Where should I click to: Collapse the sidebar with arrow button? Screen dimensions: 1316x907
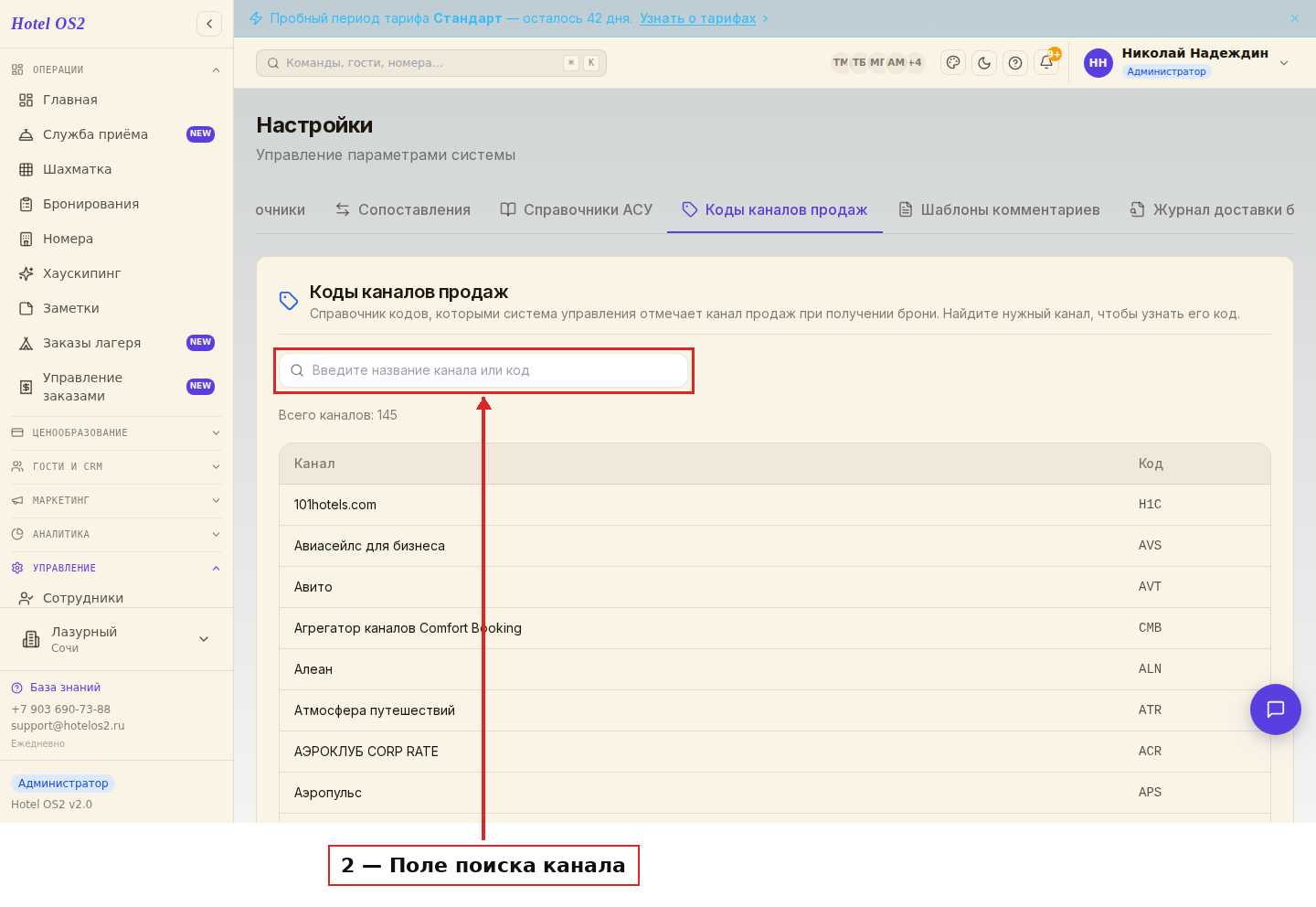coord(209,24)
